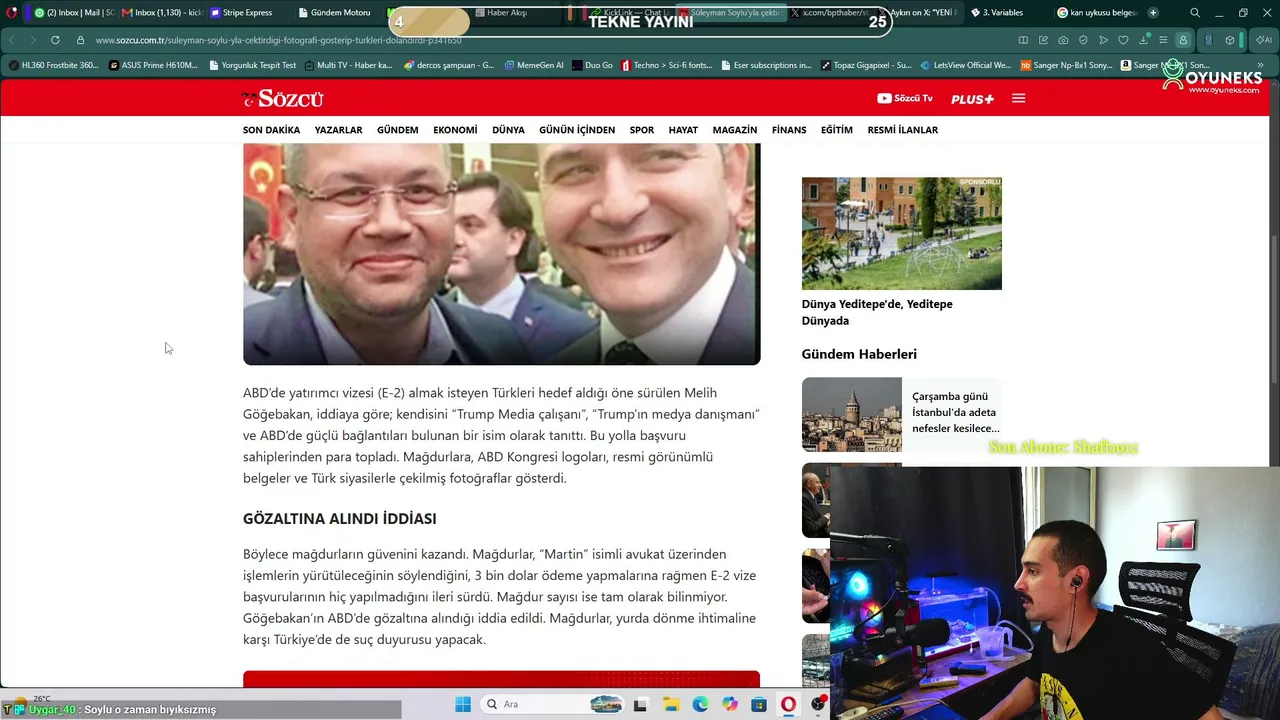Image resolution: width=1280 pixels, height=720 pixels.
Task: Open the downloads icon in the Opera toolbar
Action: pyautogui.click(x=1143, y=40)
